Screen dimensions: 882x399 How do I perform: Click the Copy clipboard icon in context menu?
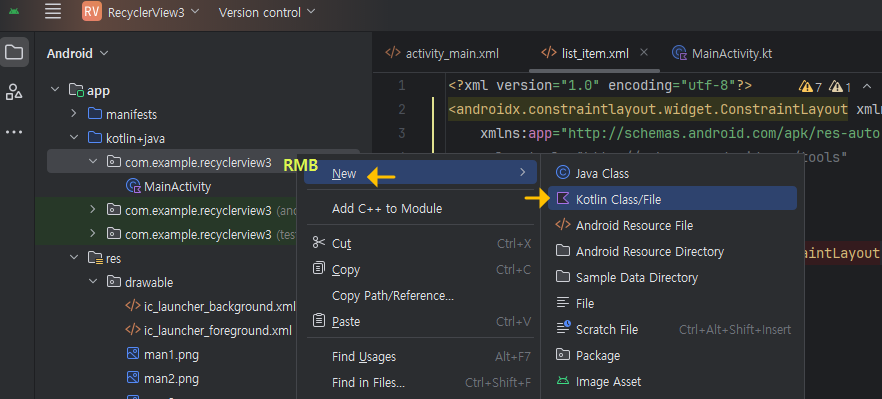pyautogui.click(x=319, y=268)
